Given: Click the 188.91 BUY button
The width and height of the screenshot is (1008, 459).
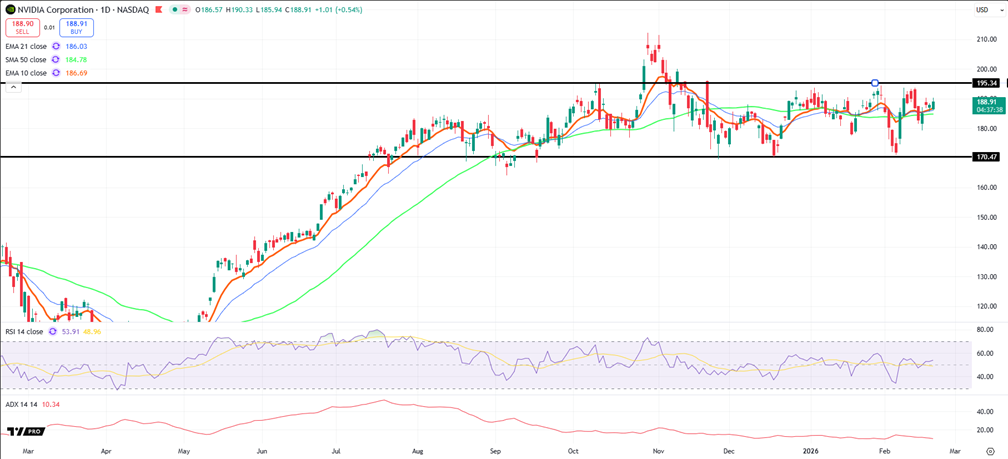Looking at the screenshot, I should click(x=75, y=27).
